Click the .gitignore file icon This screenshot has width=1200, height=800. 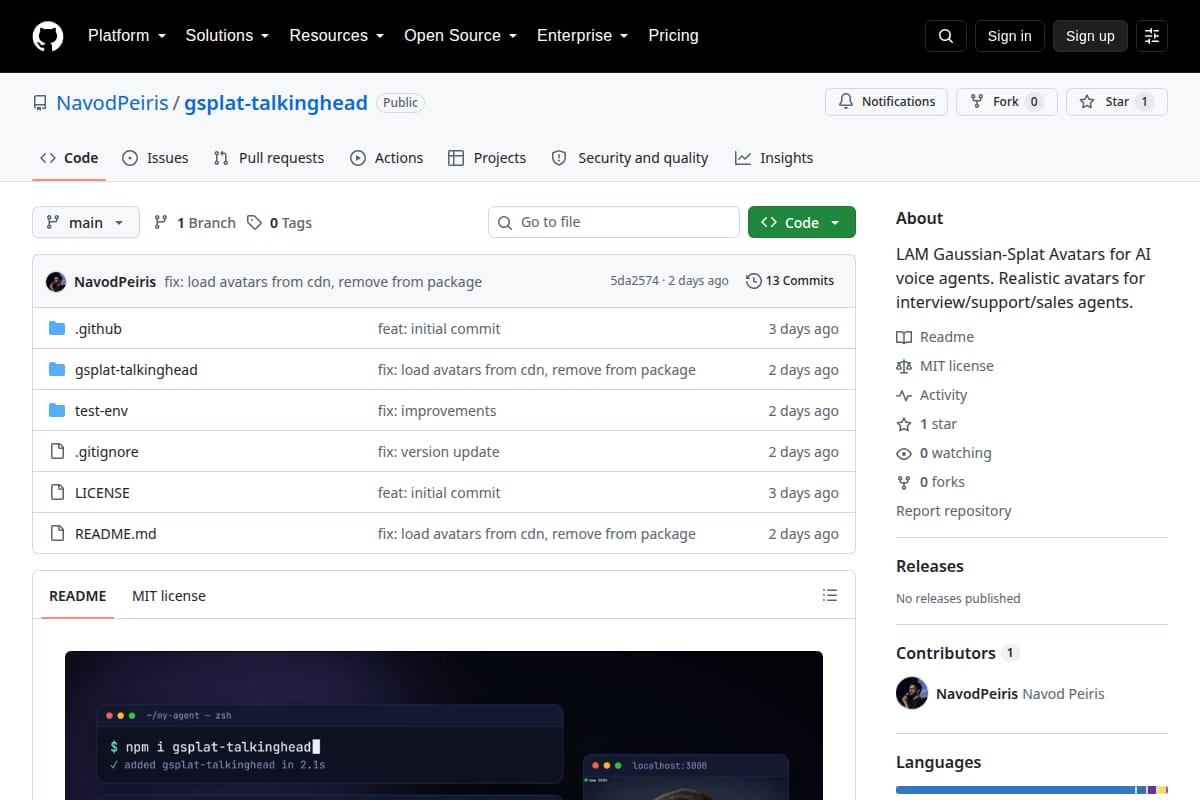pos(57,452)
